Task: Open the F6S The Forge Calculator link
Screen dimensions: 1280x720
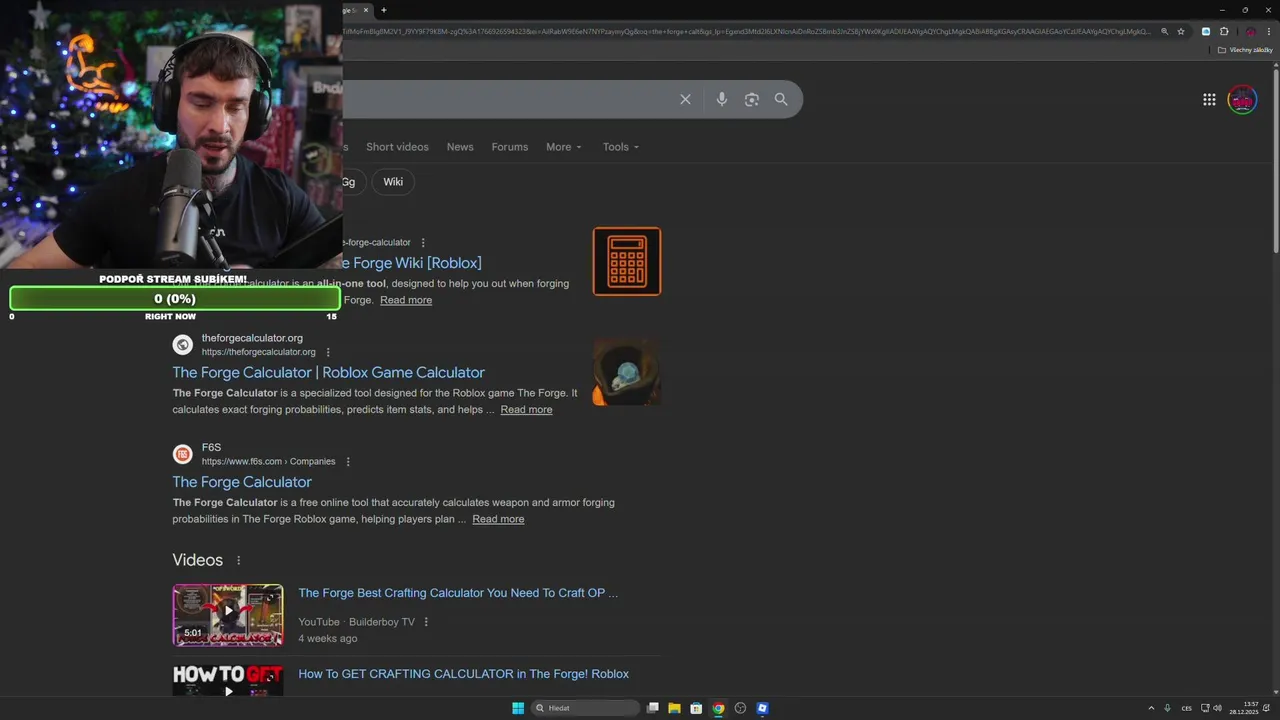Action: click(242, 482)
